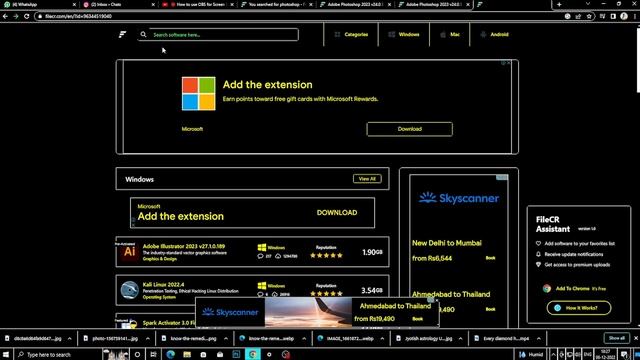
Task: Bookmark this page with star icon
Action: click(589, 16)
